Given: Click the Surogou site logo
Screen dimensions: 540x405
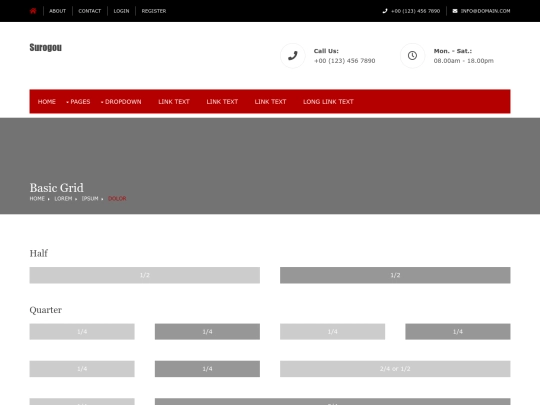Looking at the screenshot, I should pyautogui.click(x=45, y=48).
